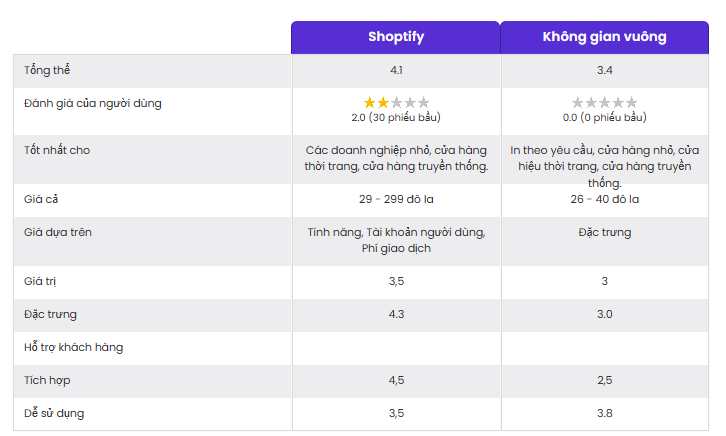
Task: Click the Tích hợp row label
Action: pyautogui.click(x=47, y=380)
